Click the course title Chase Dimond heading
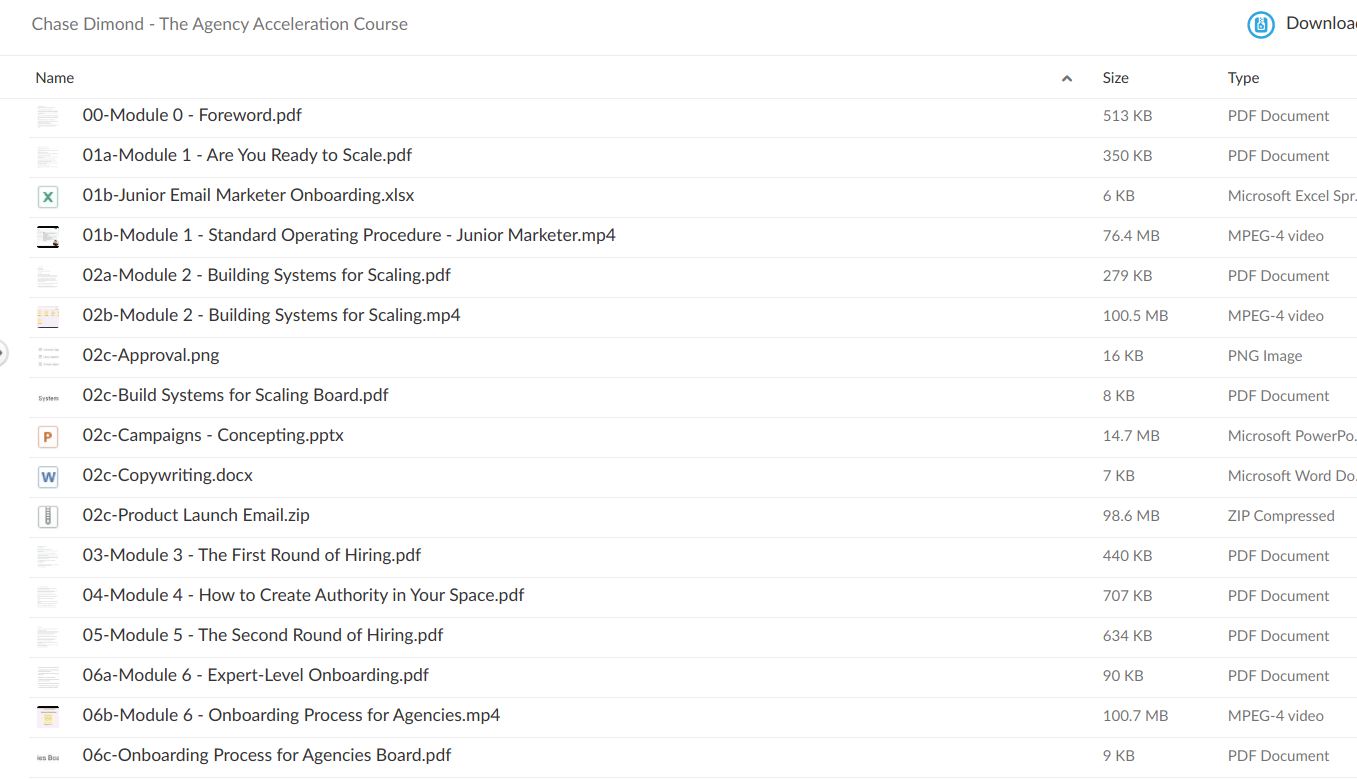Screen dimensions: 1357x779 point(219,24)
